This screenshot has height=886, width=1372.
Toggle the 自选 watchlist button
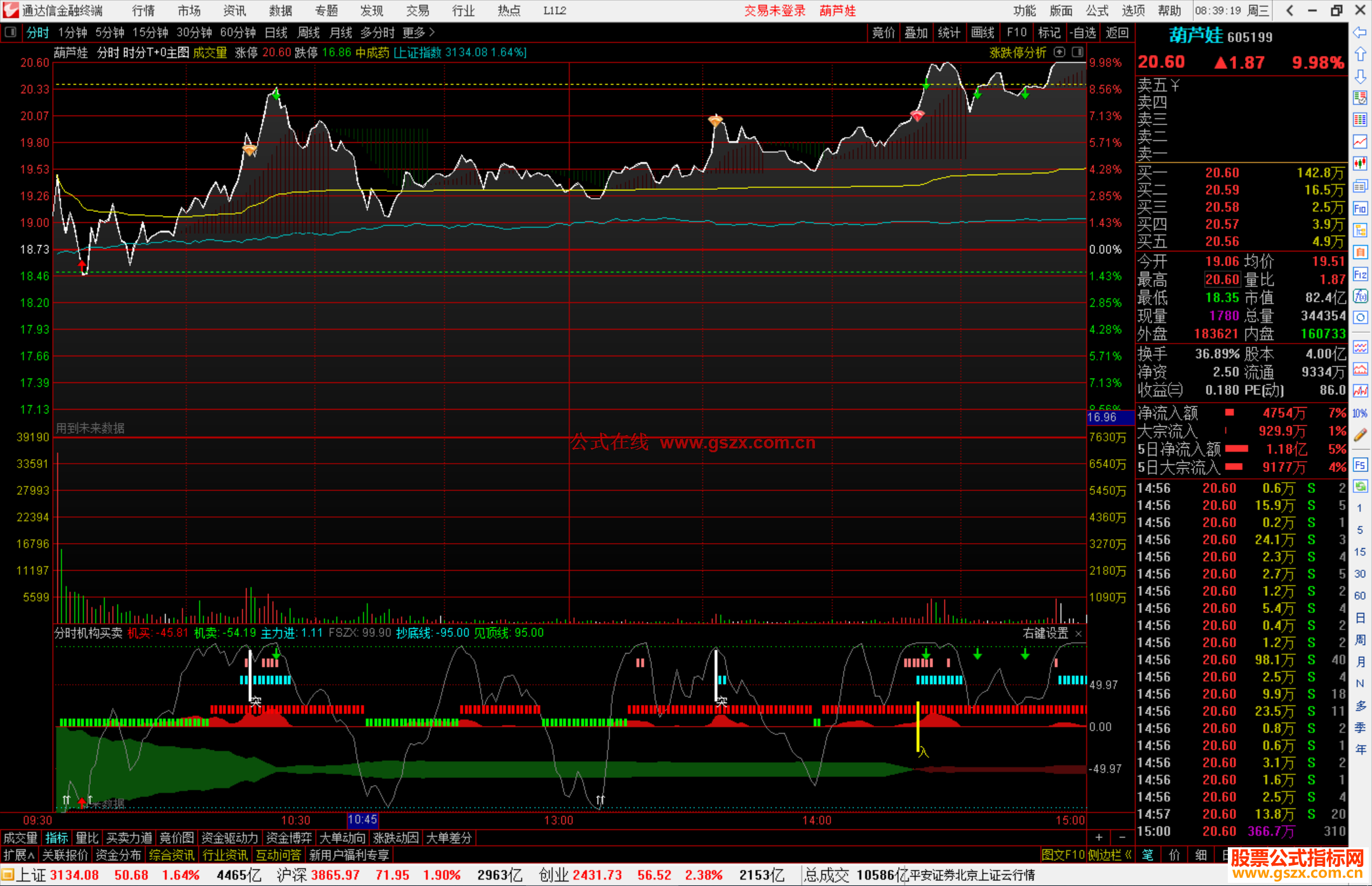1082,32
